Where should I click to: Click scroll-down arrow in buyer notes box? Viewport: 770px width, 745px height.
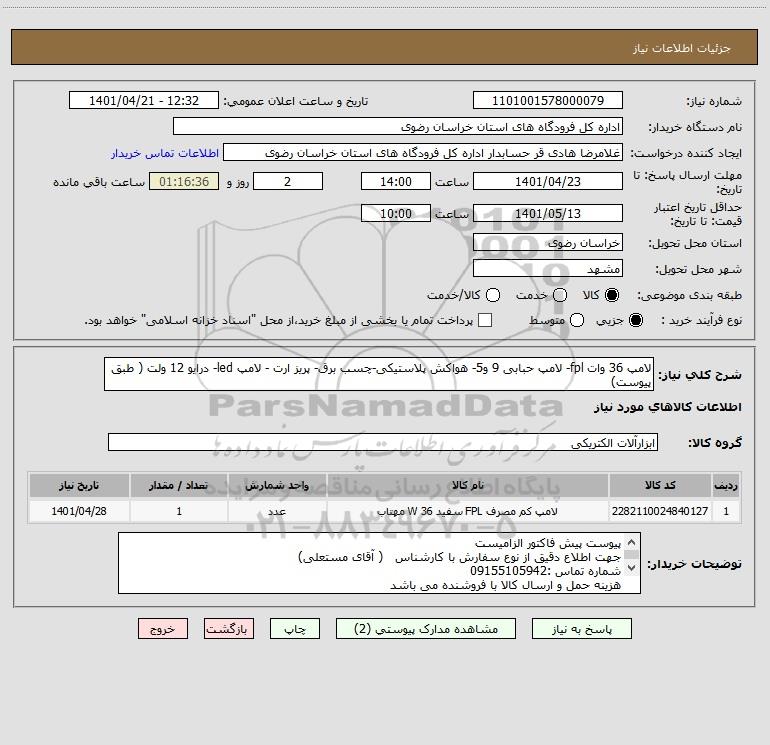tap(632, 568)
